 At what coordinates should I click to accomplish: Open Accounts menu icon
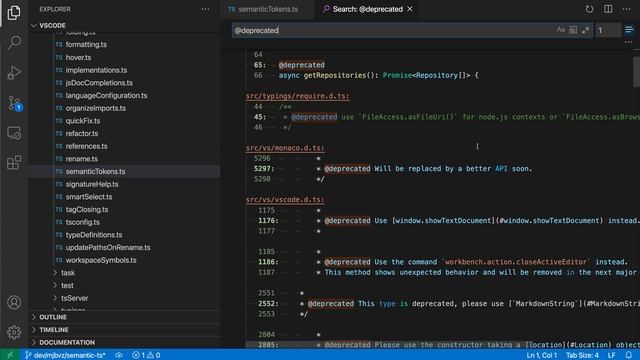(14, 302)
